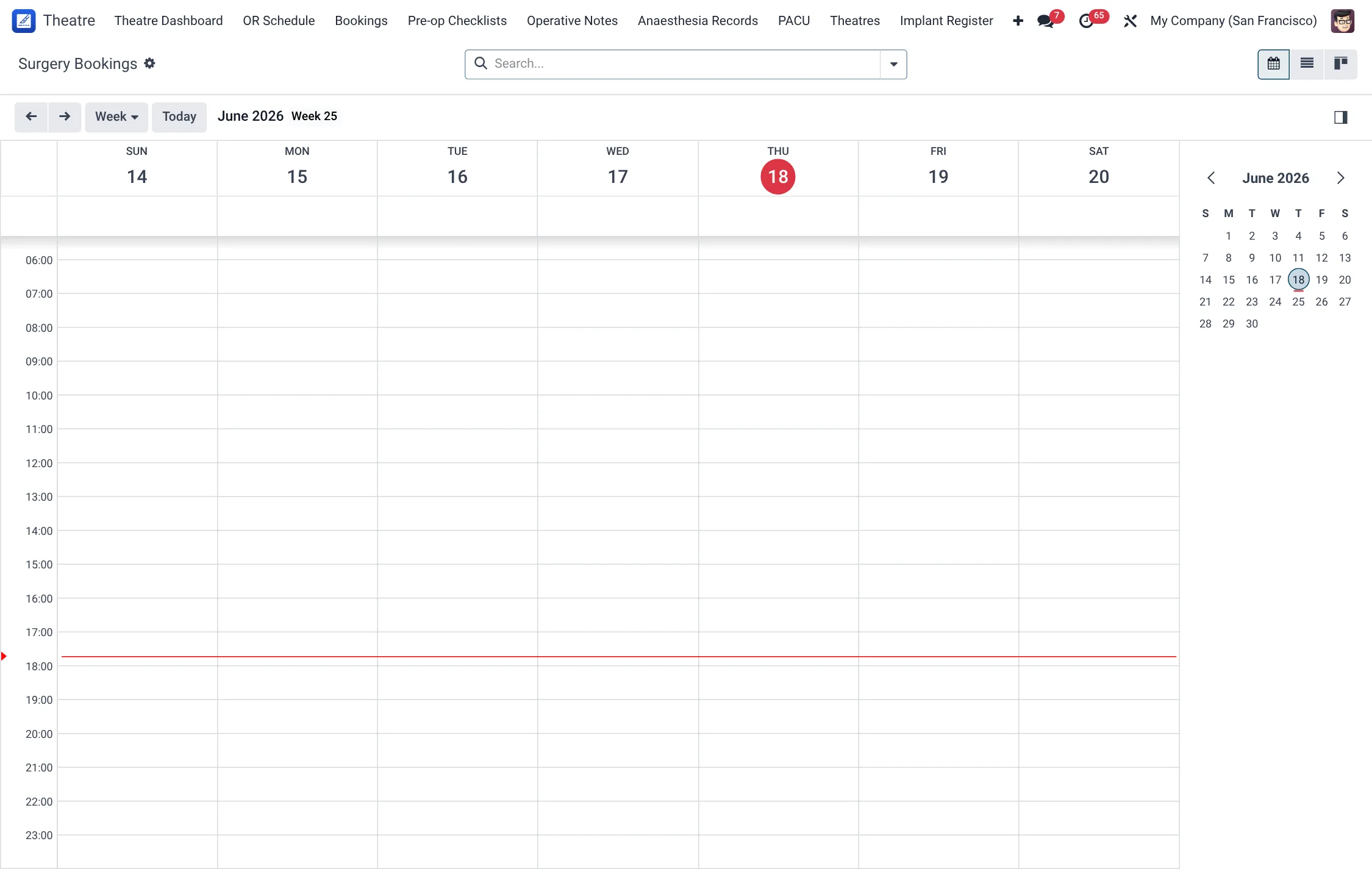Expand the Week scale dropdown
The height and width of the screenshot is (869, 1372).
116,116
